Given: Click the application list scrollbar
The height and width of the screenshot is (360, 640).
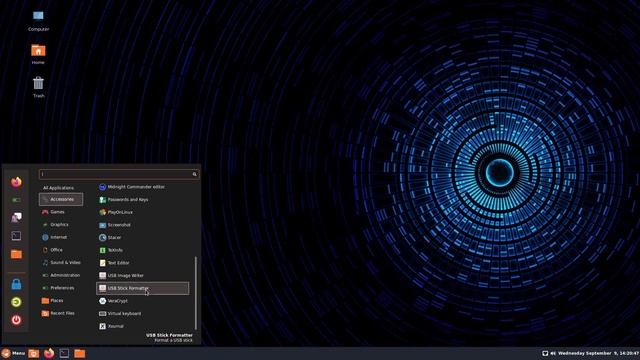Looking at the screenshot, I should (196, 293).
